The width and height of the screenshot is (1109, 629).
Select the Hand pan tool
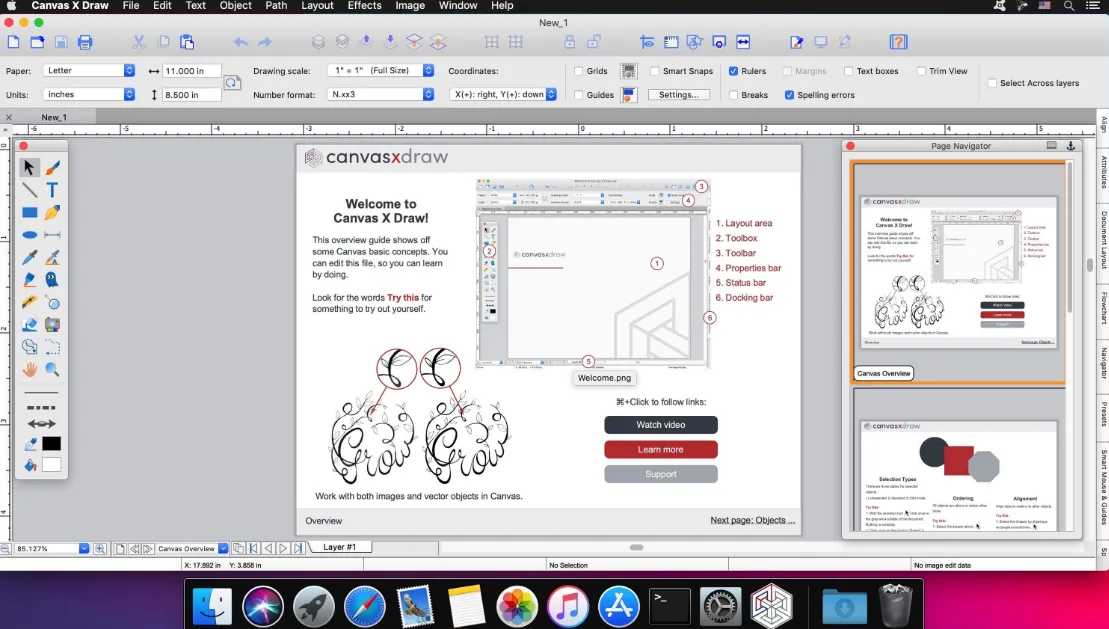pyautogui.click(x=29, y=369)
